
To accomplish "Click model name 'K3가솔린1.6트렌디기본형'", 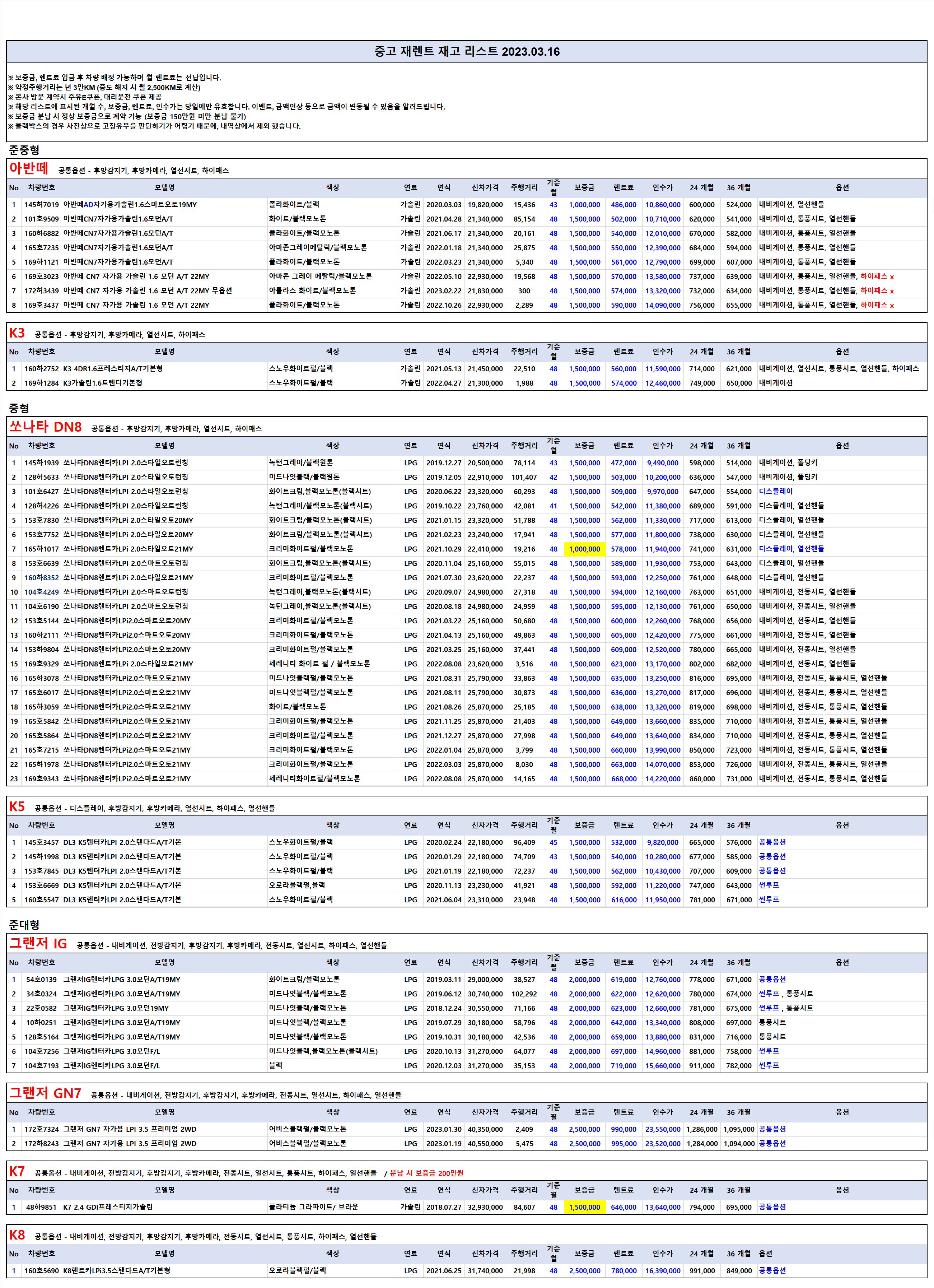I will click(103, 383).
